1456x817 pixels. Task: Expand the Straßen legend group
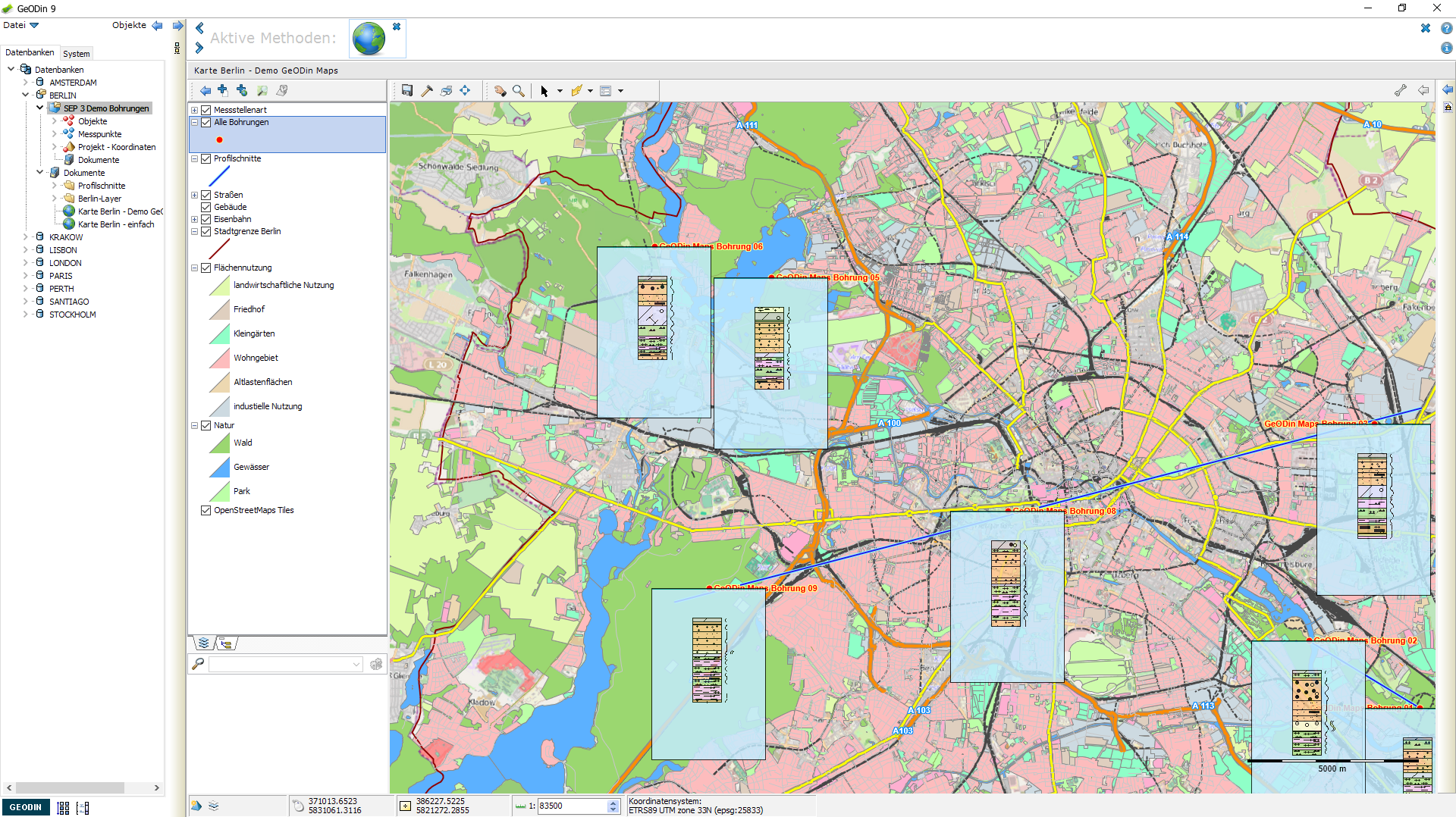(194, 195)
